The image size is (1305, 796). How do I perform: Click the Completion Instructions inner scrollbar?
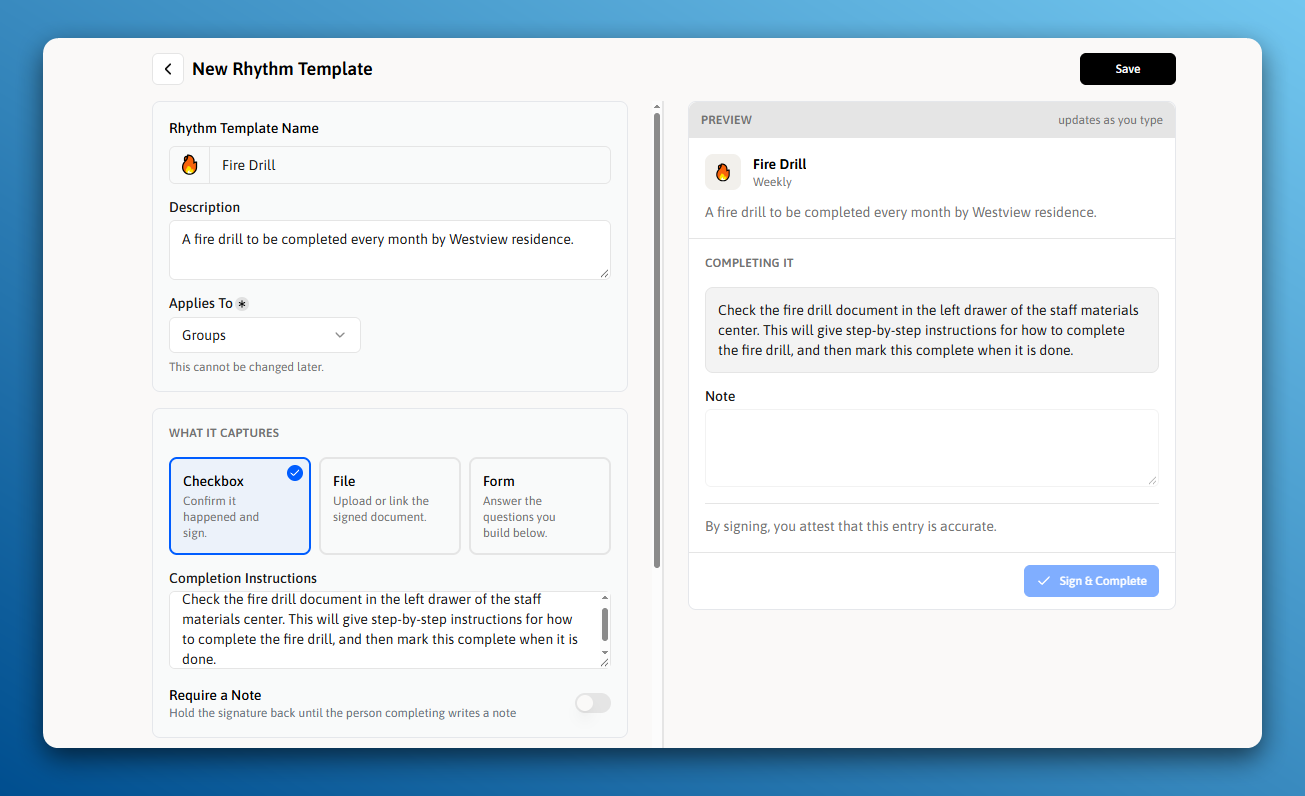click(605, 624)
